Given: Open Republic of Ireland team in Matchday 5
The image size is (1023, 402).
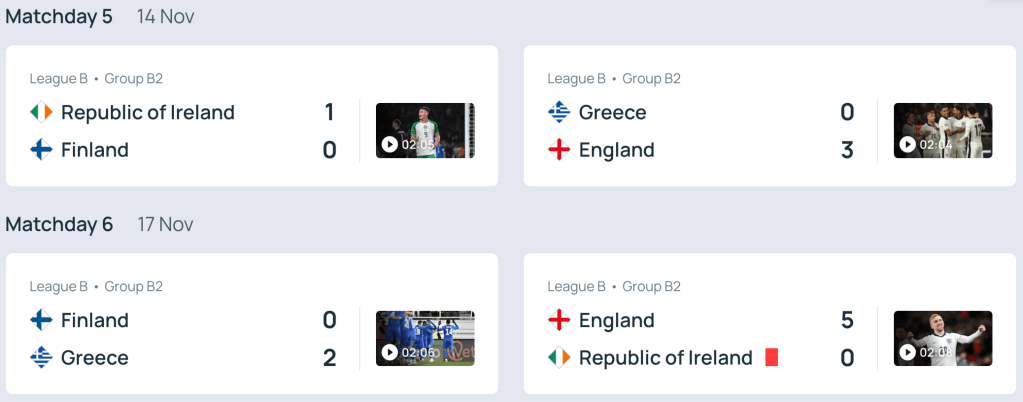Looking at the screenshot, I should (x=148, y=113).
